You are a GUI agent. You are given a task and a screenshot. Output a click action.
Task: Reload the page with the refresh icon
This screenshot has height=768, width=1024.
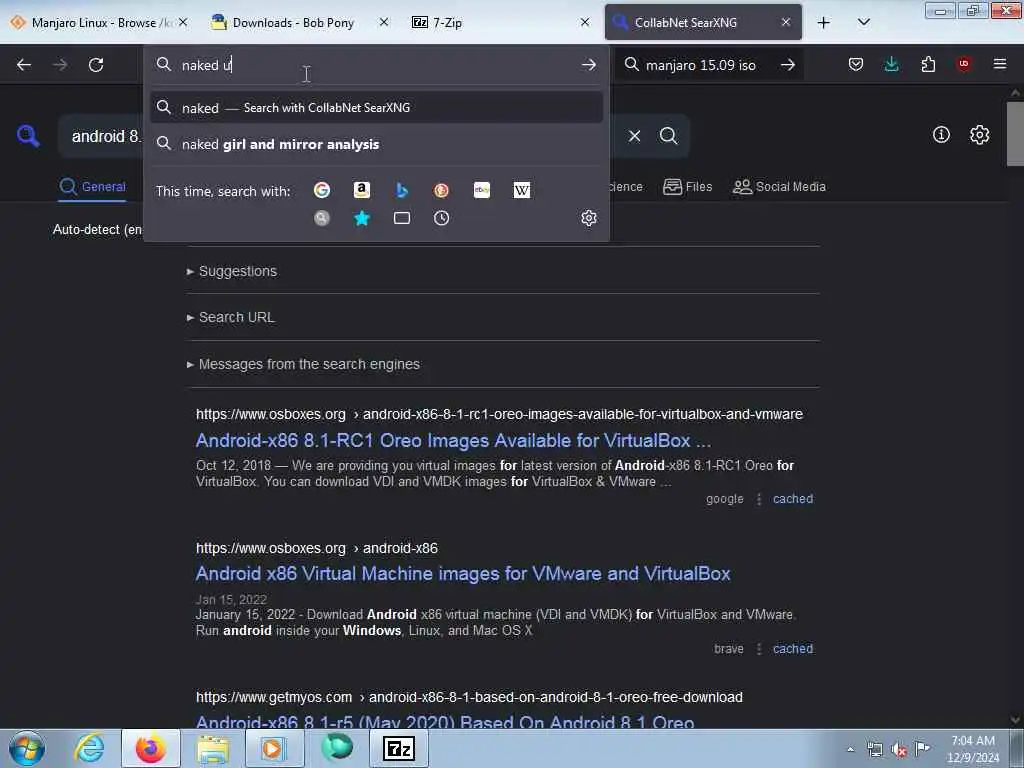point(96,65)
